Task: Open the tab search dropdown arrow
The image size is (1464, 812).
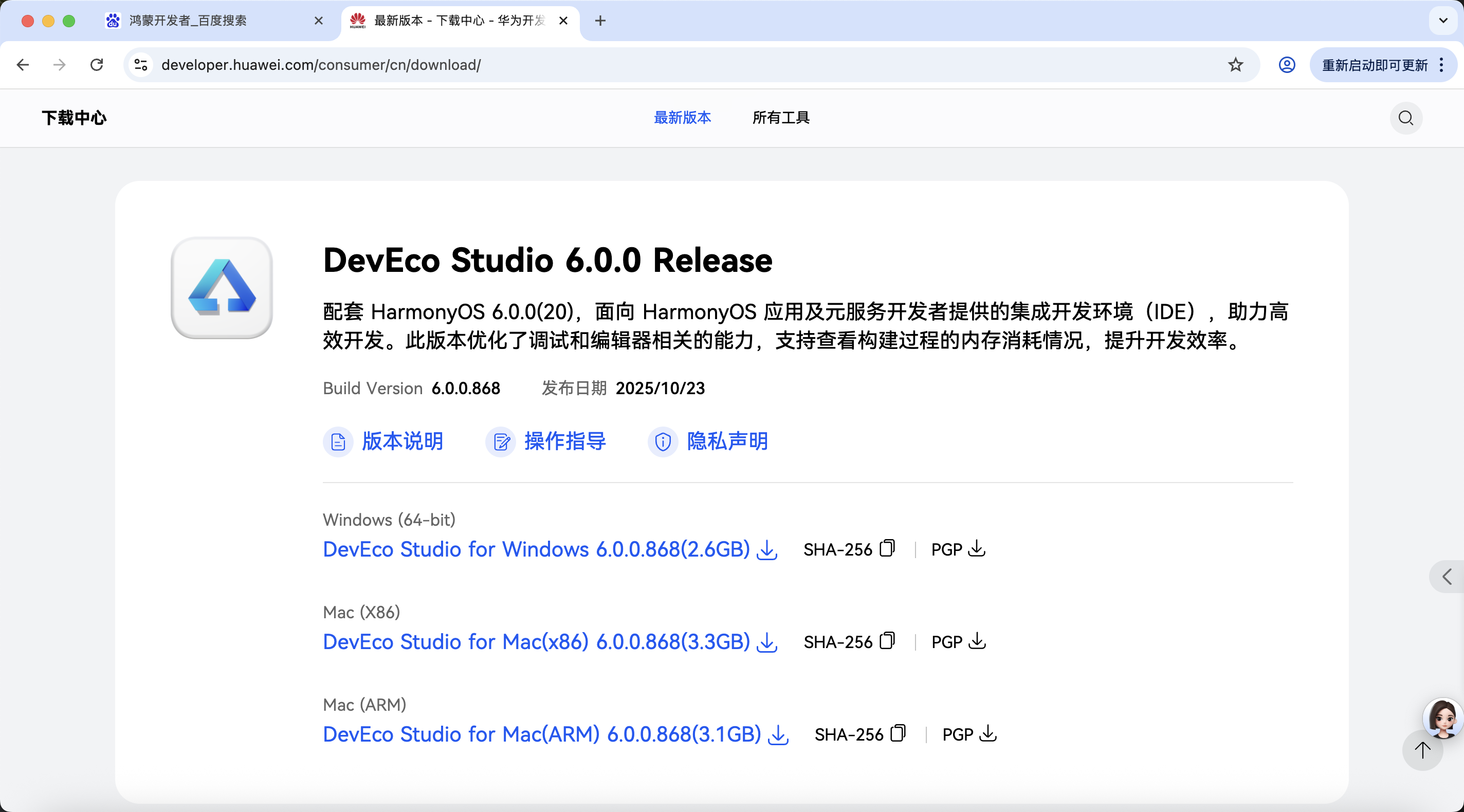Action: (x=1443, y=21)
